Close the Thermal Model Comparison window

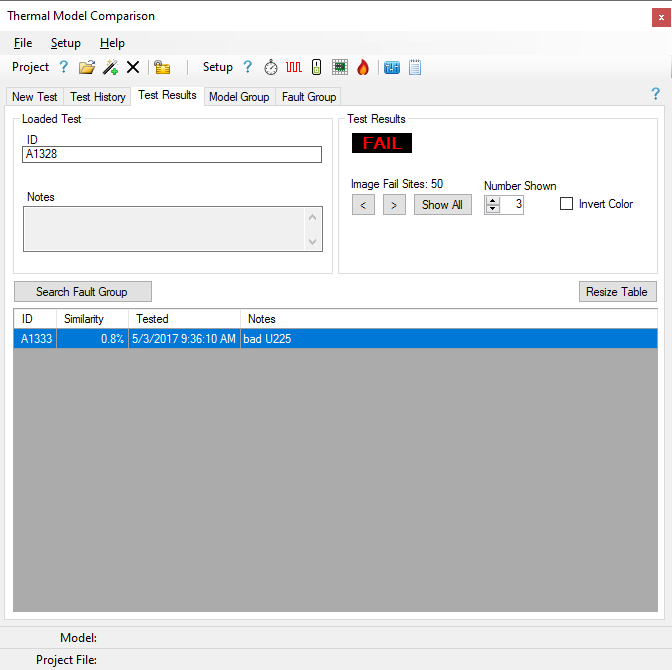[x=661, y=18]
